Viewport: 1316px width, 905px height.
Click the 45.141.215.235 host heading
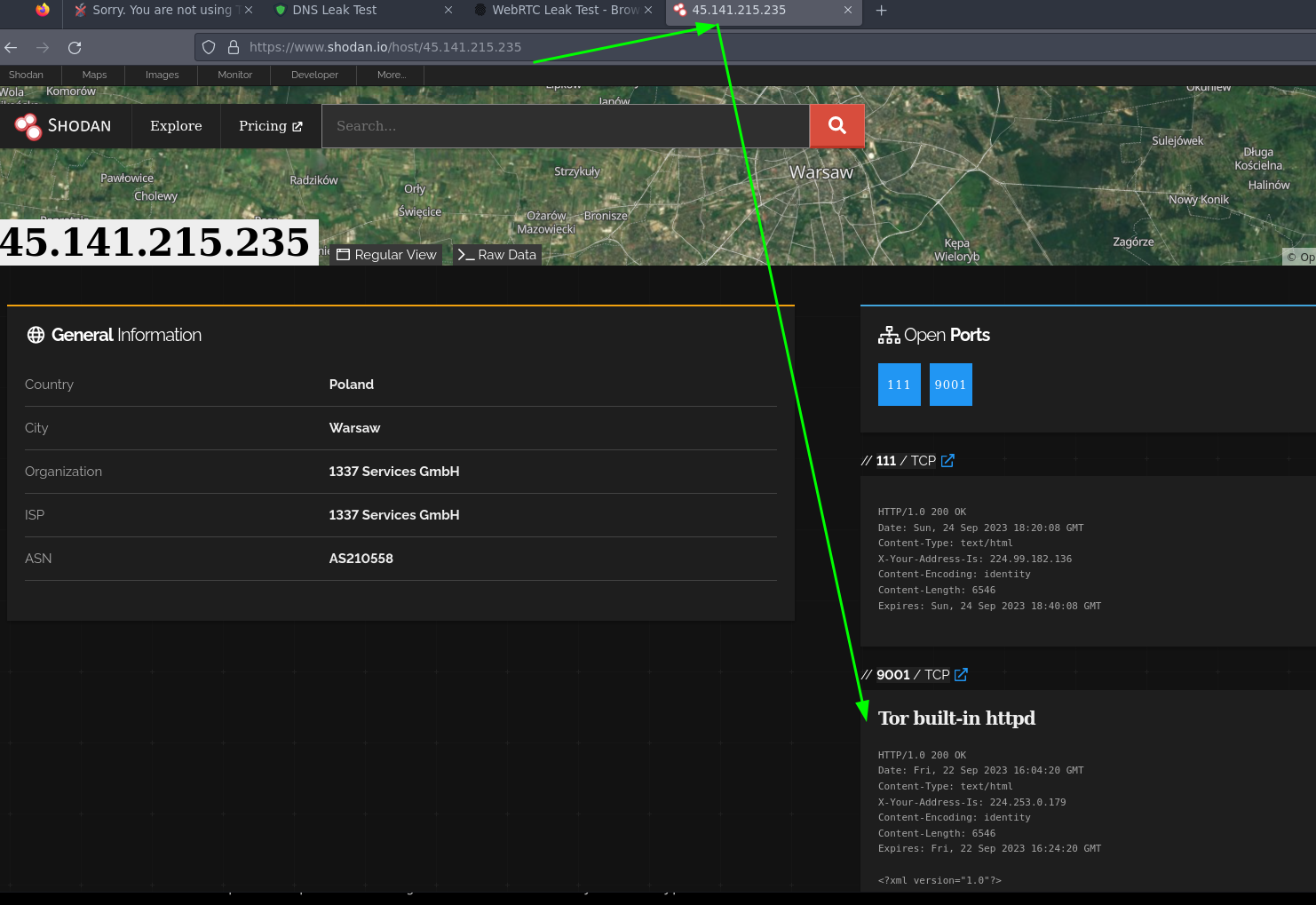155,242
